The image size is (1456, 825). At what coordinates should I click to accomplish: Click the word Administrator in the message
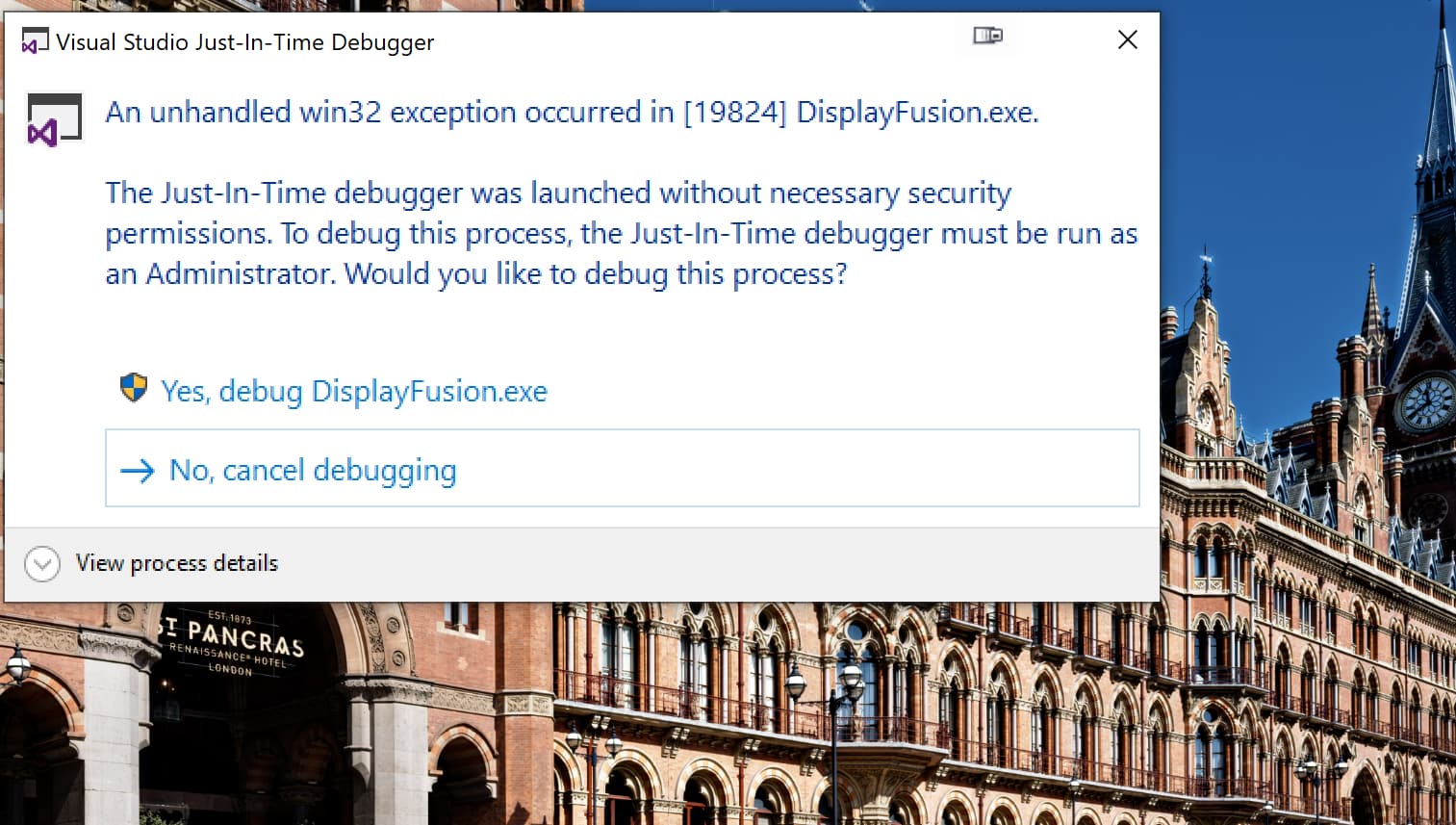click(x=239, y=274)
